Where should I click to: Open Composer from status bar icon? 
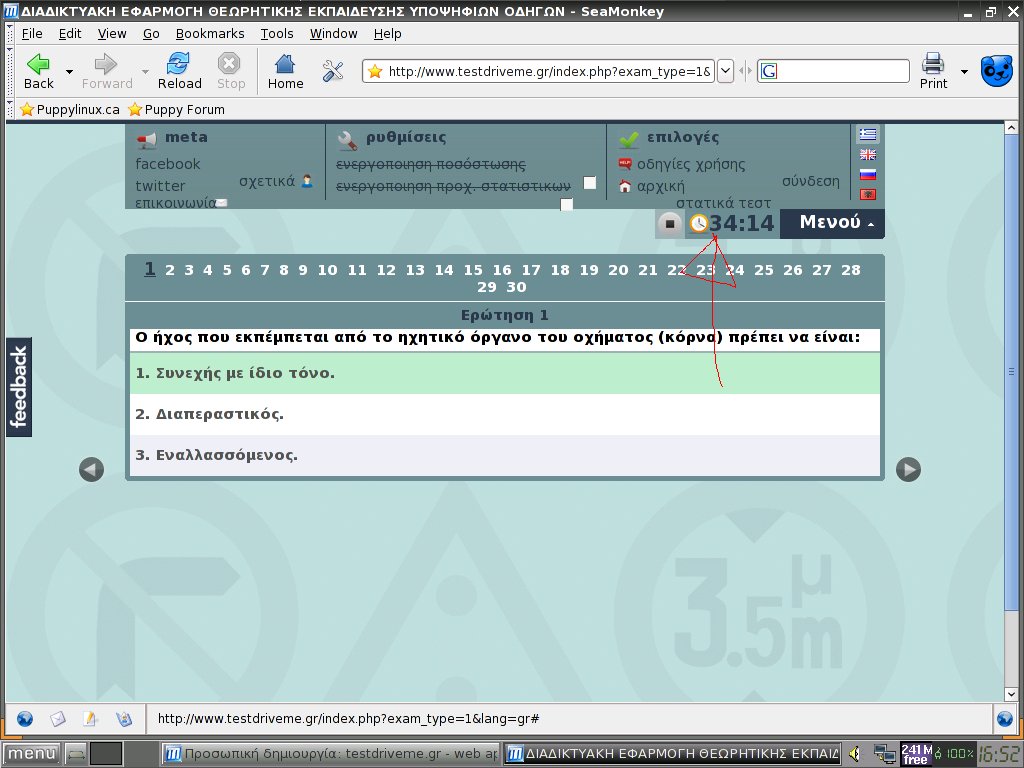coord(90,719)
